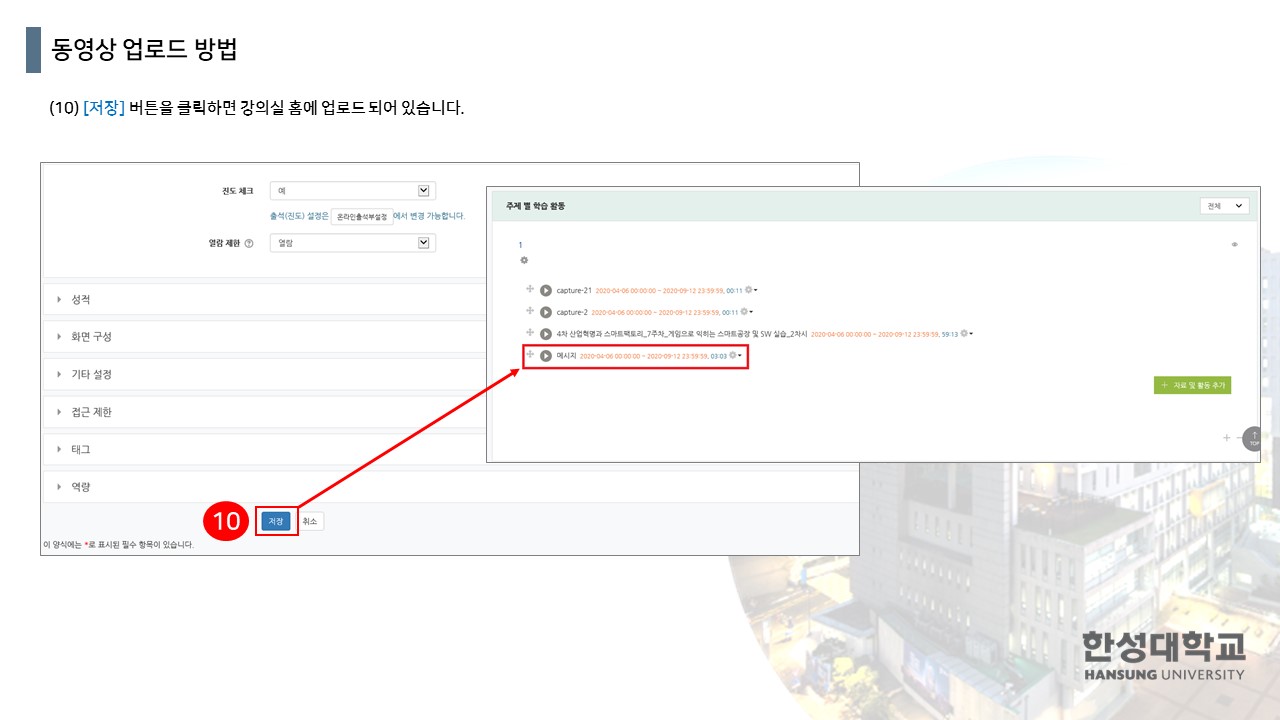Screen dimensions: 1280x720
Task: Click the blue 저장 save button
Action: point(276,521)
